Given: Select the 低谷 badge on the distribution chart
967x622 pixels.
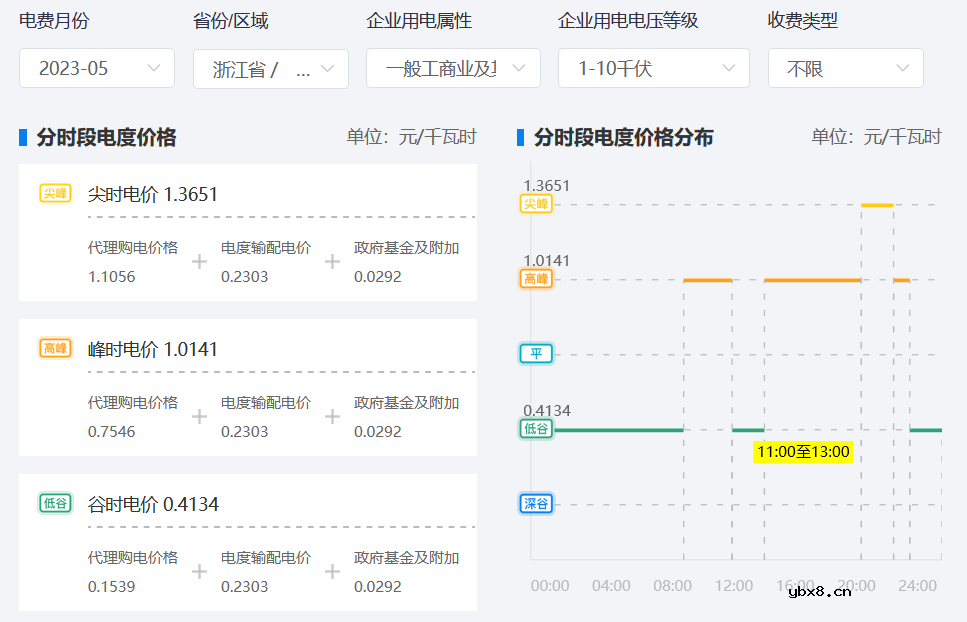Looking at the screenshot, I should point(536,428).
